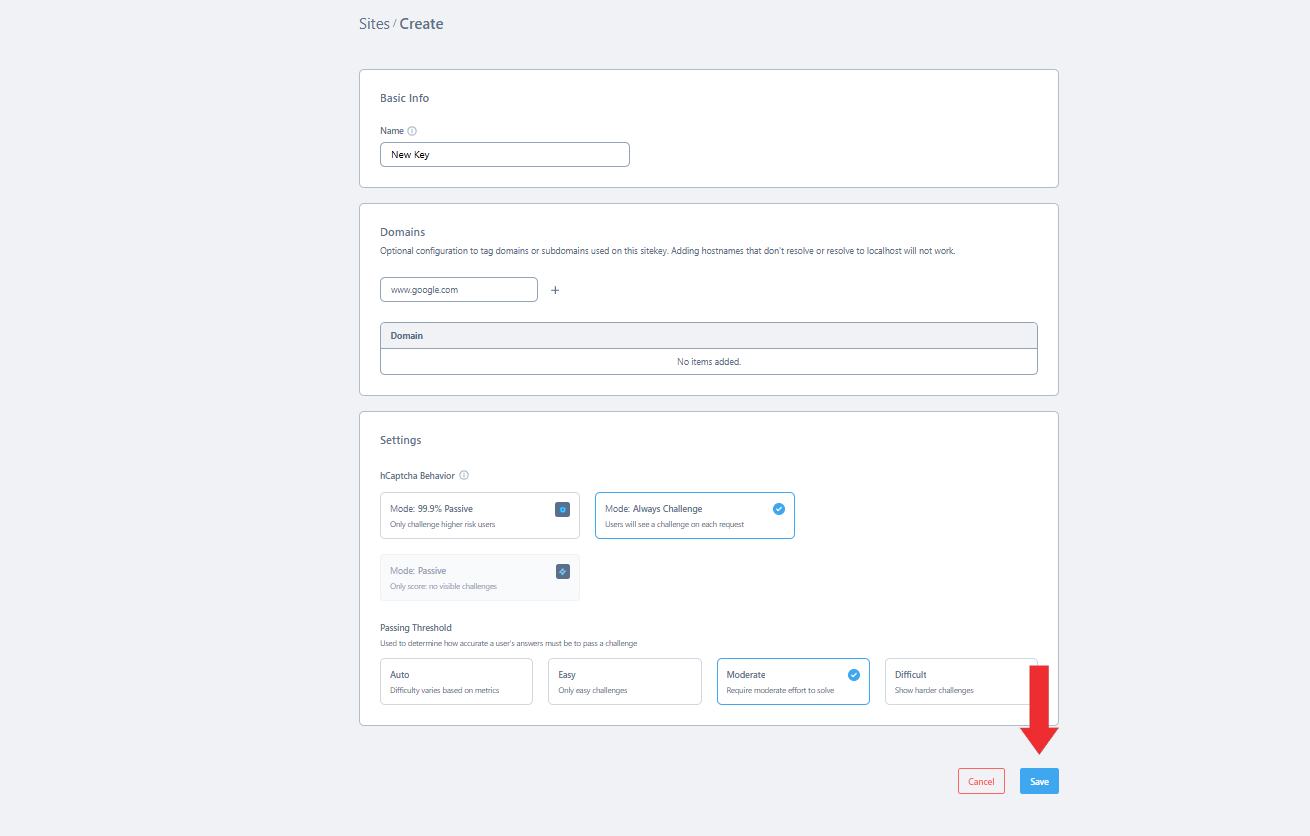Click the www.google.com domain input field
The width and height of the screenshot is (1310, 836).
pos(458,290)
